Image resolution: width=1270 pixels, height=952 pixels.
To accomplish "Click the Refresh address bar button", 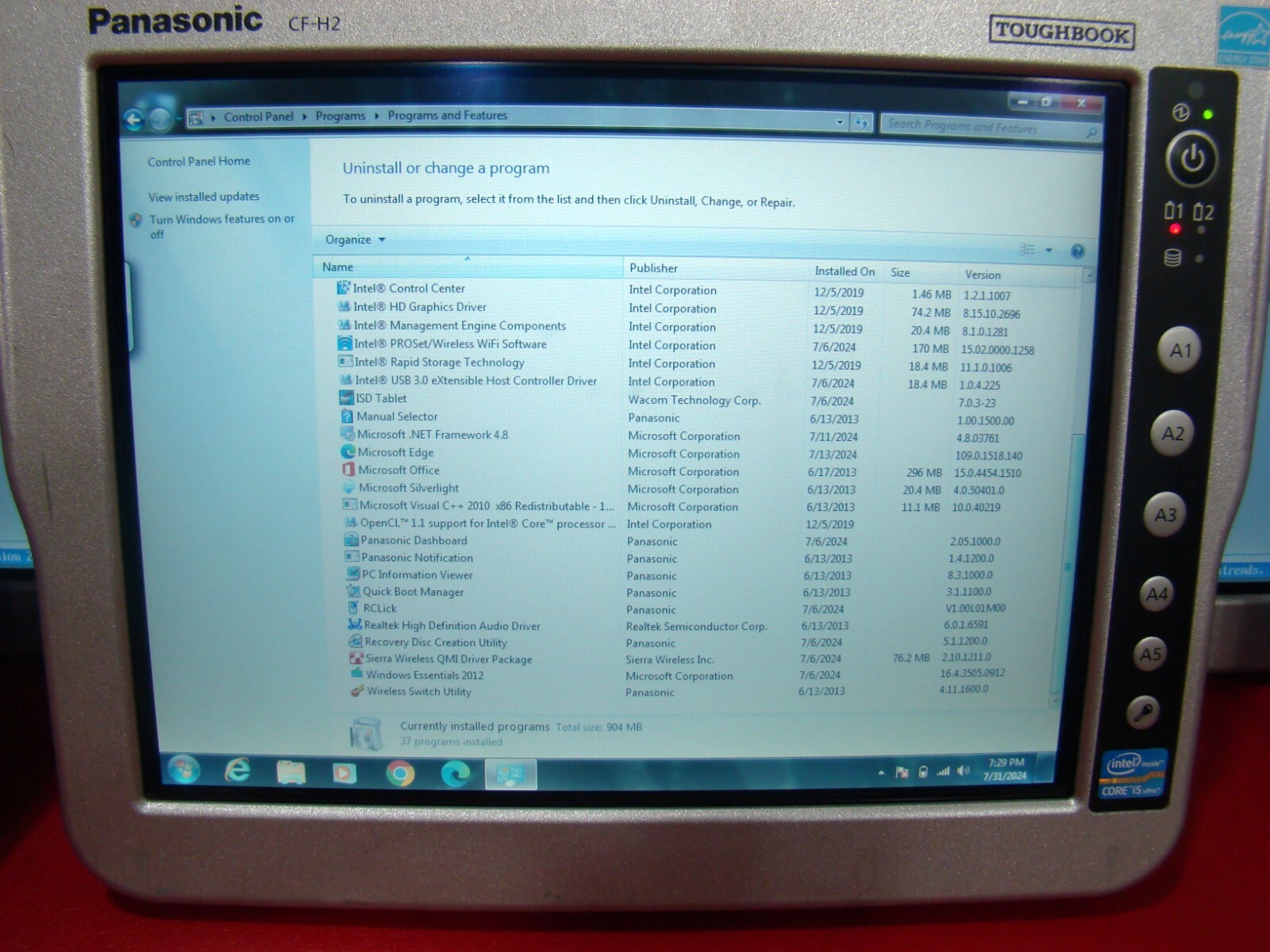I will coord(861,123).
